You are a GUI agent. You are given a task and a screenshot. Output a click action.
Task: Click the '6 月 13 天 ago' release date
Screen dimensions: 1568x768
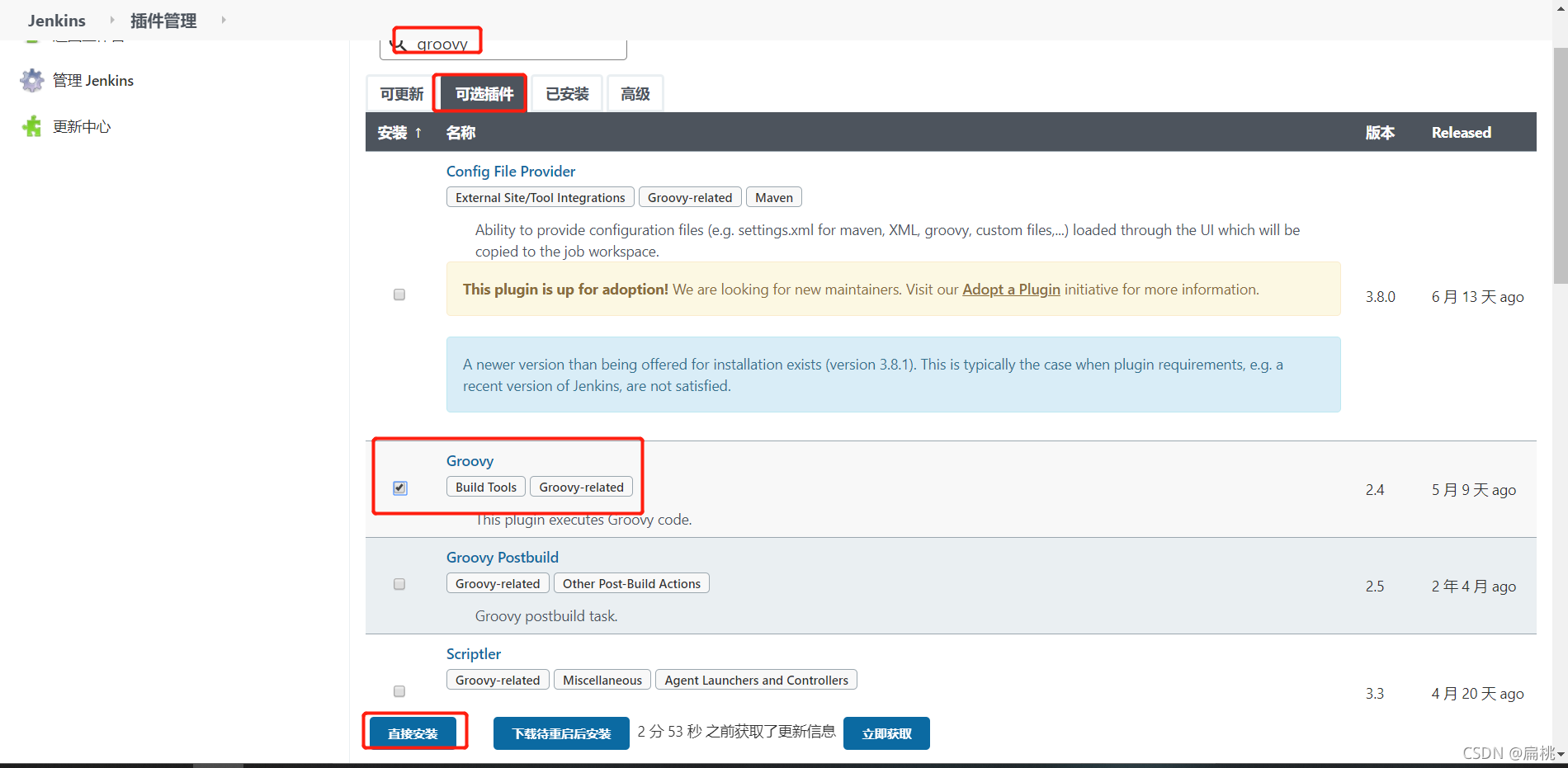pyautogui.click(x=1478, y=297)
